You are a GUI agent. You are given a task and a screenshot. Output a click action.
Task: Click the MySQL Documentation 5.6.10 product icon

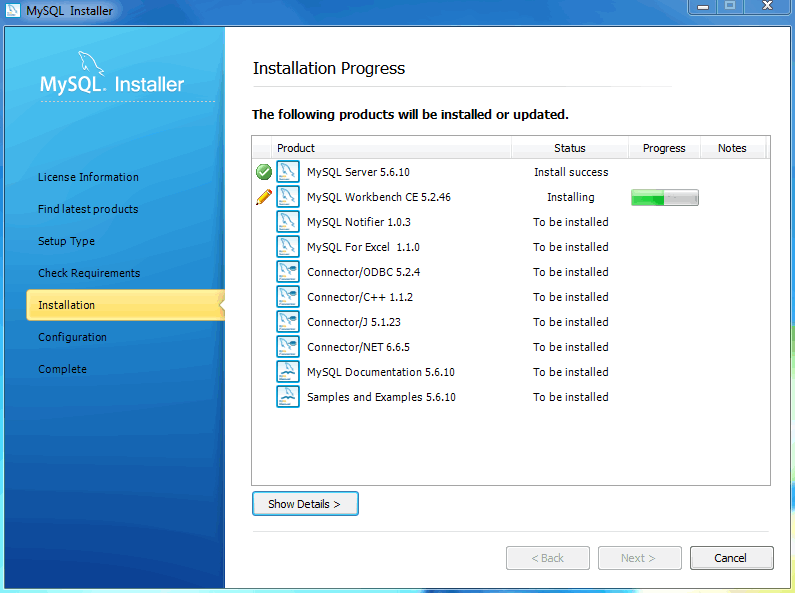[287, 372]
